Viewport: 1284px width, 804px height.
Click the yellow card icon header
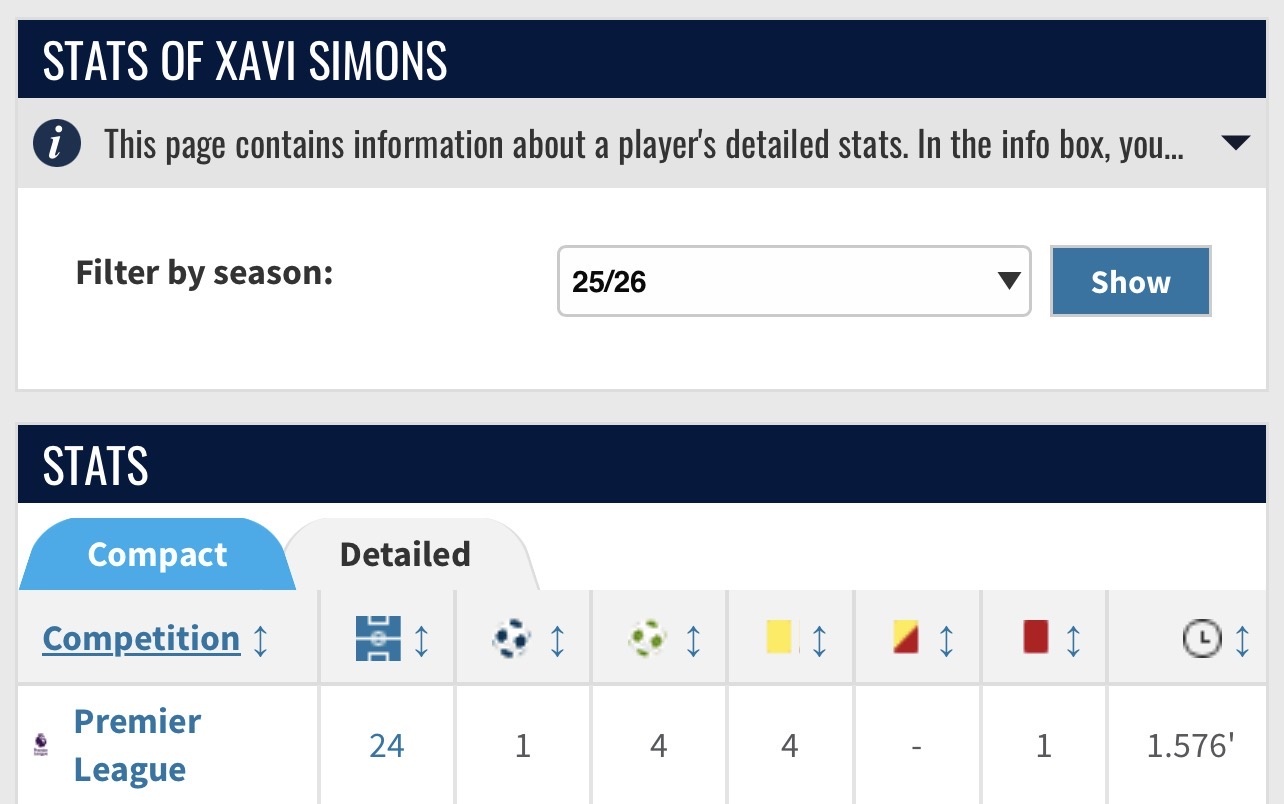pos(780,637)
